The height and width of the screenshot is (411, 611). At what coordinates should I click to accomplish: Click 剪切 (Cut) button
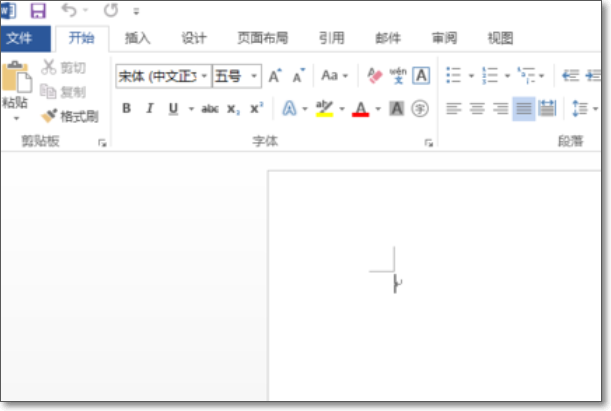tap(64, 67)
